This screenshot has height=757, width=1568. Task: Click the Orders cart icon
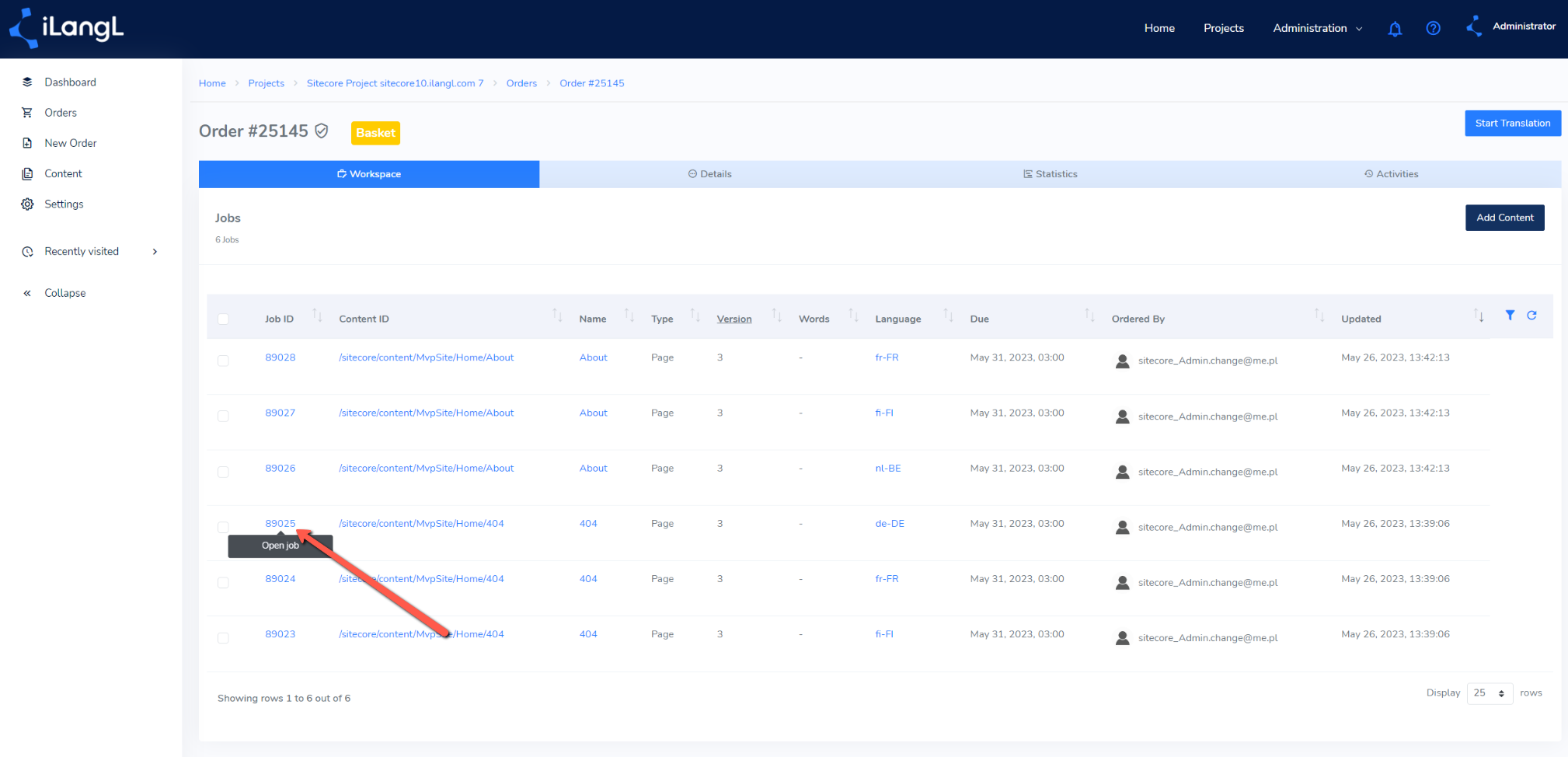[27, 113]
